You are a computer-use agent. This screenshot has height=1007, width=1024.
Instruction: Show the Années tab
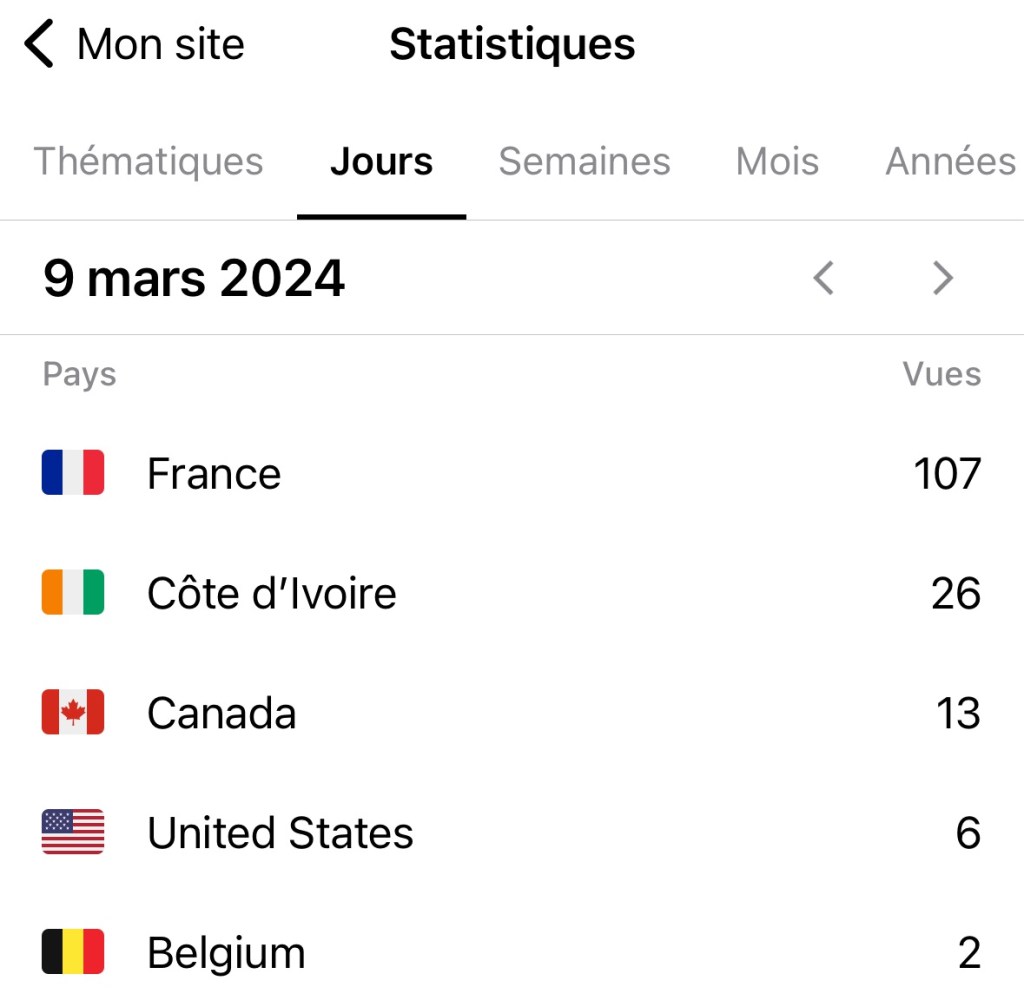tap(950, 162)
